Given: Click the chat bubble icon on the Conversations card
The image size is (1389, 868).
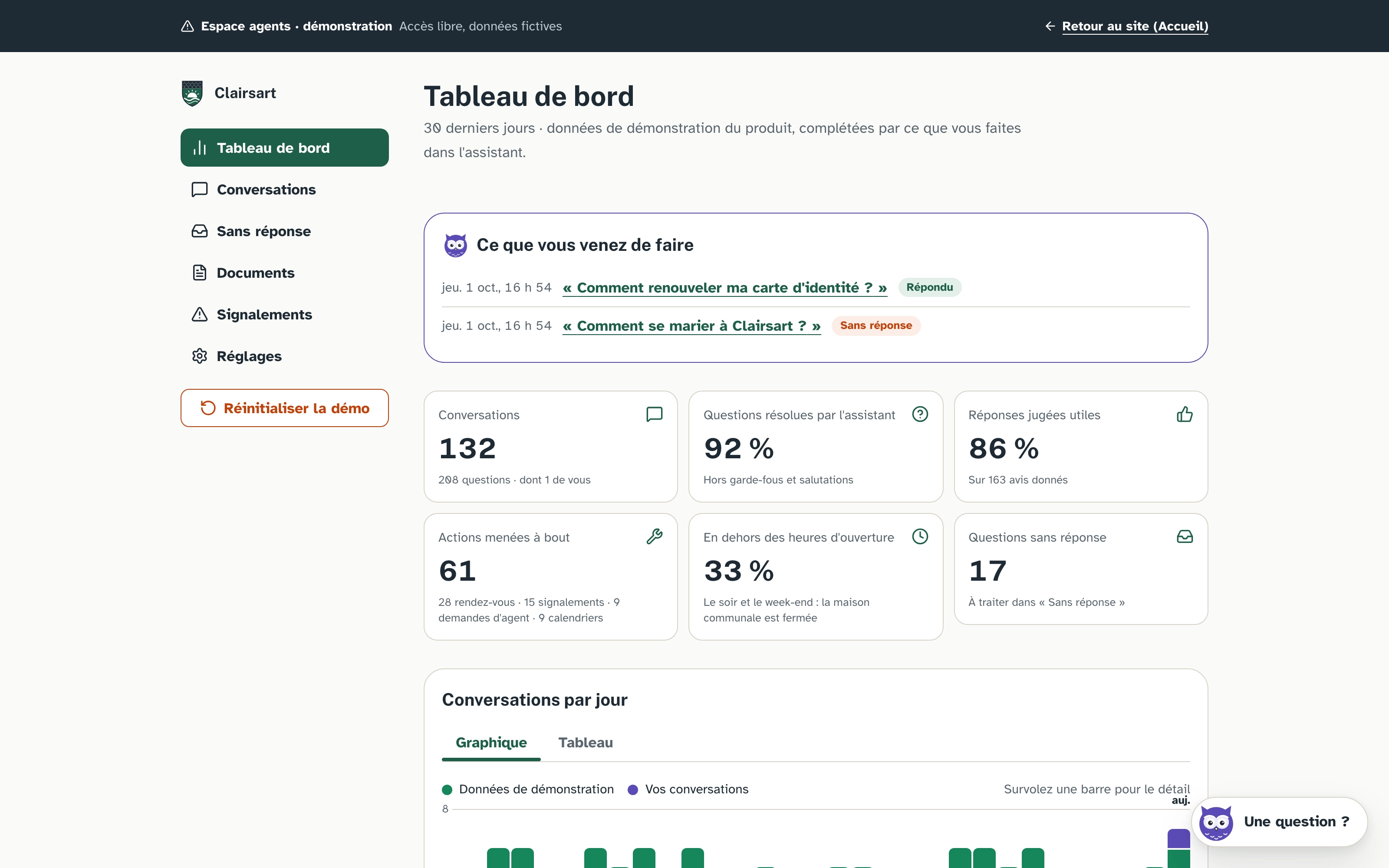Looking at the screenshot, I should coord(654,414).
